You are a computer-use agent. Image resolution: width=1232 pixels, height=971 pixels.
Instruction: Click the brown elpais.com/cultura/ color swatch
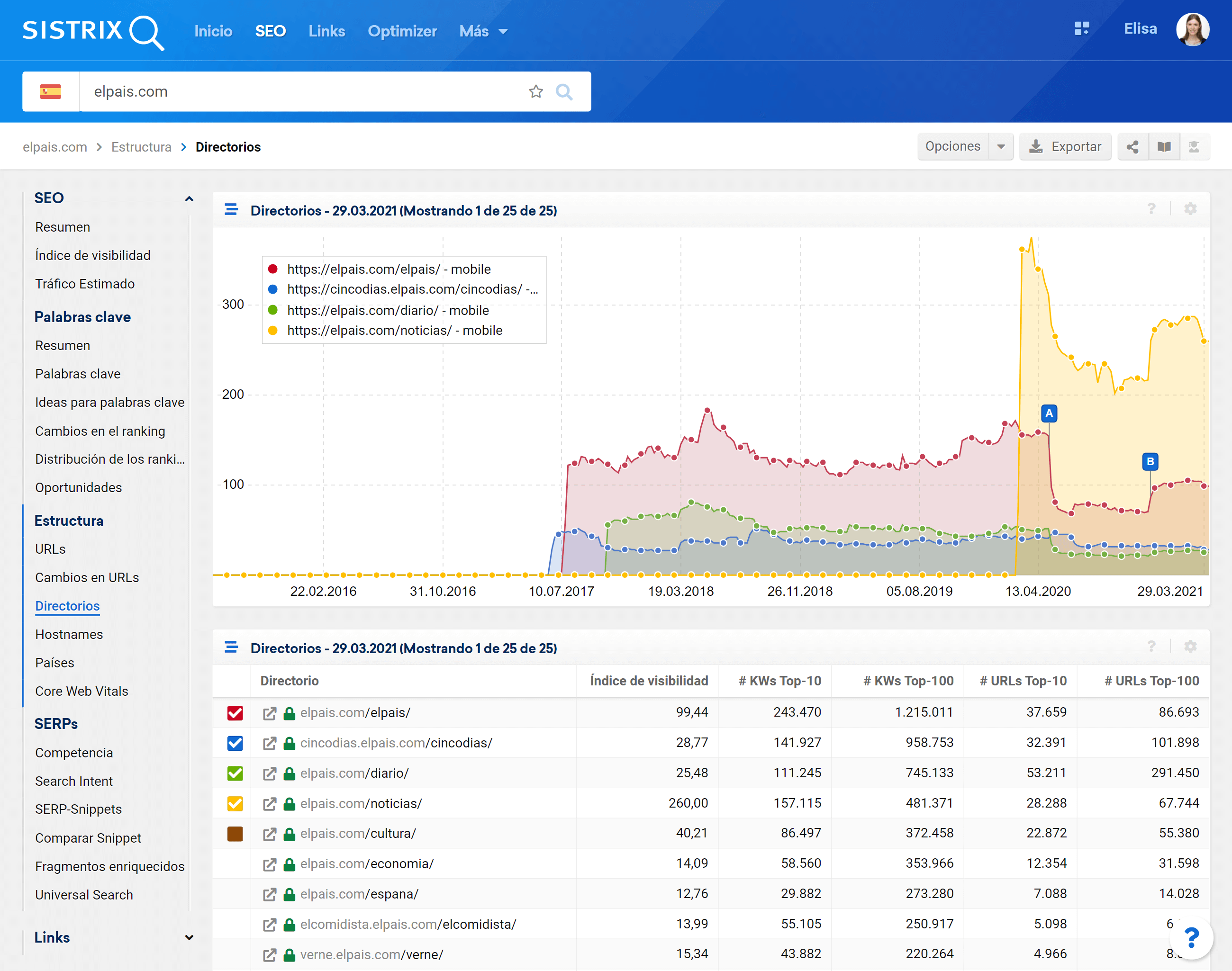235,834
